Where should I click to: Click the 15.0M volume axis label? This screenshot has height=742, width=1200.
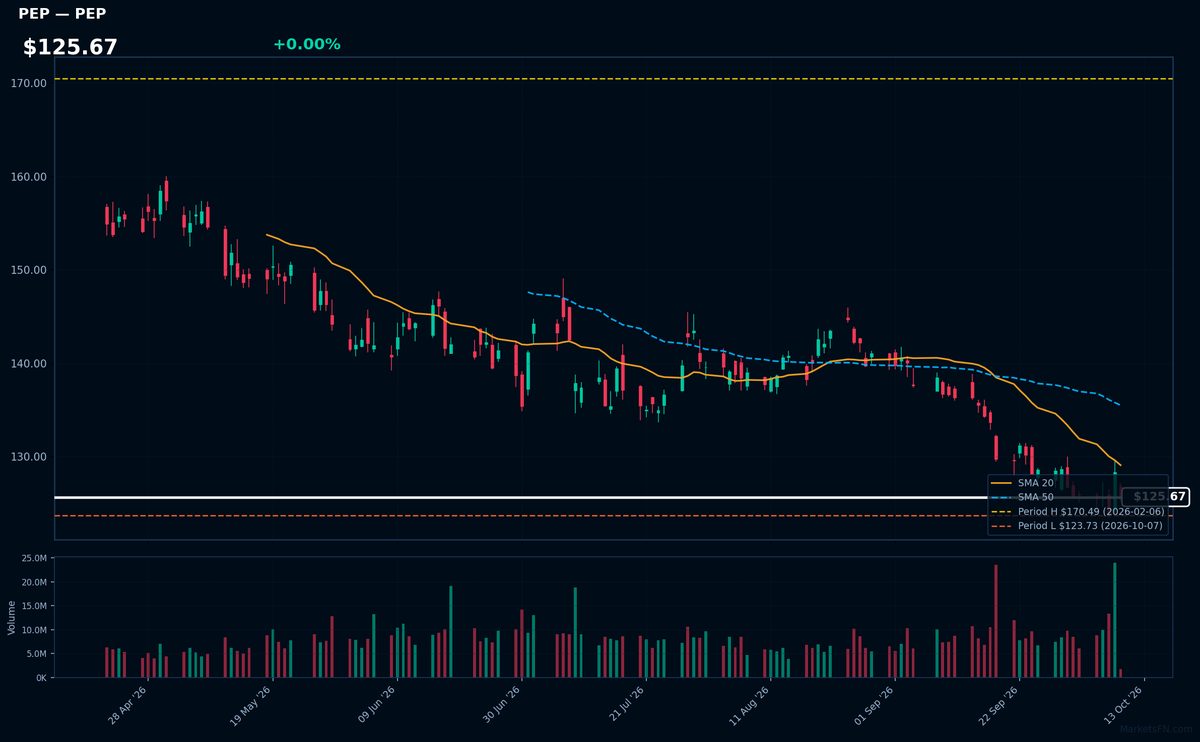pyautogui.click(x=33, y=606)
